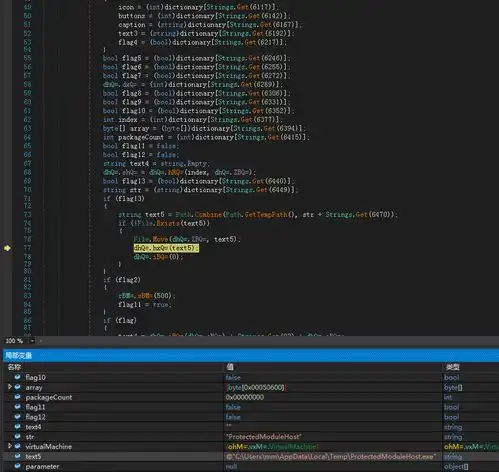Click the flag12 variable icon
Viewport: 499px width, 472px height.
[x=17, y=417]
